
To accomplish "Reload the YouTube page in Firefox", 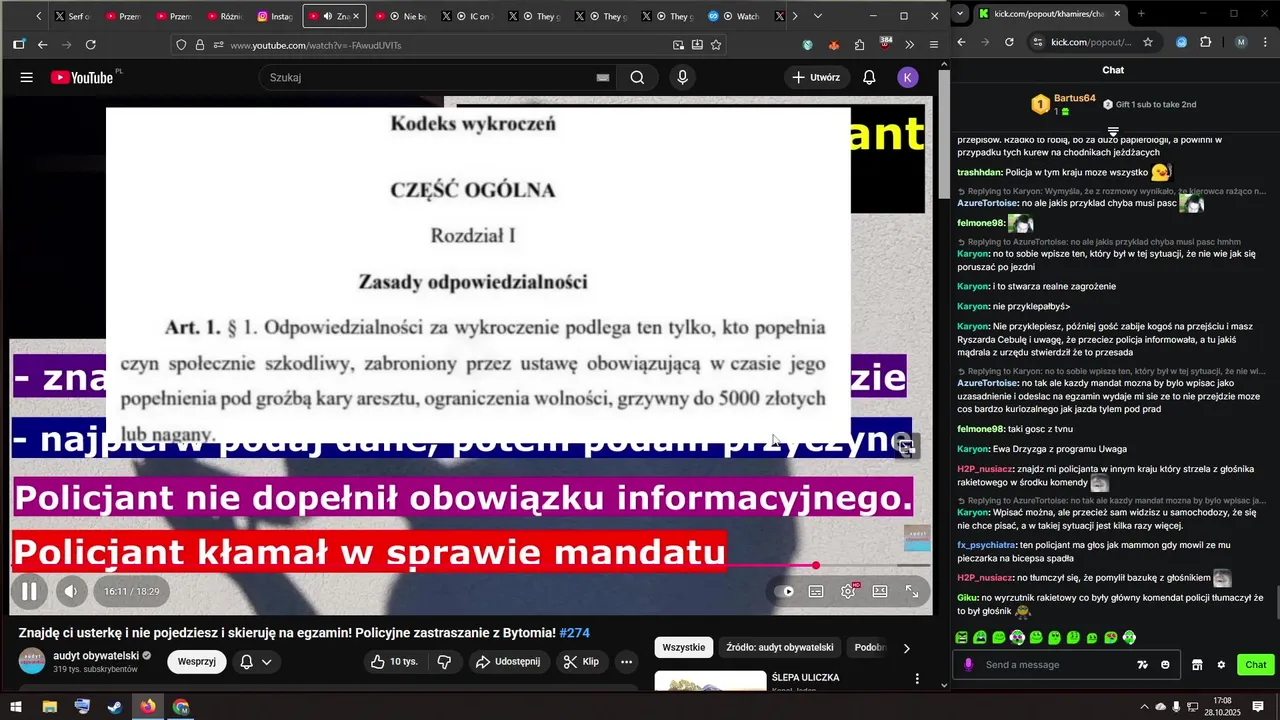I will (91, 45).
